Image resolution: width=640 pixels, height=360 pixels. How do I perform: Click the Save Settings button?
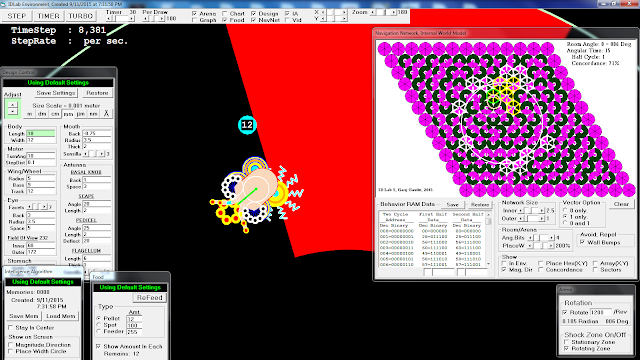click(x=56, y=93)
